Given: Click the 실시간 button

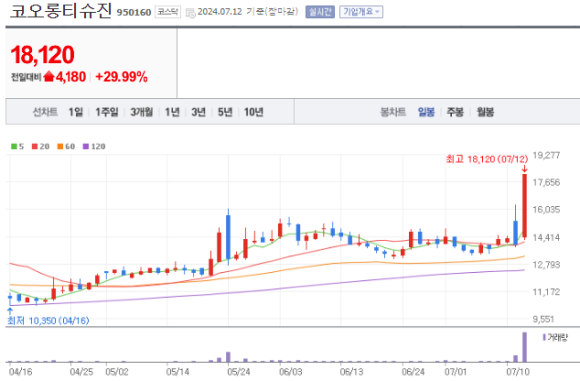Looking at the screenshot, I should tap(320, 12).
